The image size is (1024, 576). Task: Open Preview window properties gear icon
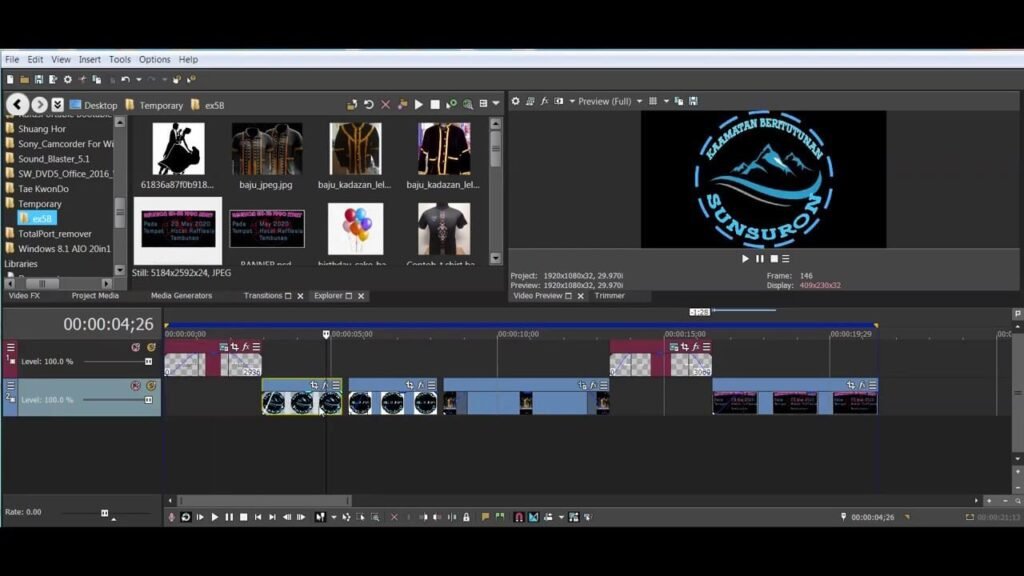(x=515, y=101)
